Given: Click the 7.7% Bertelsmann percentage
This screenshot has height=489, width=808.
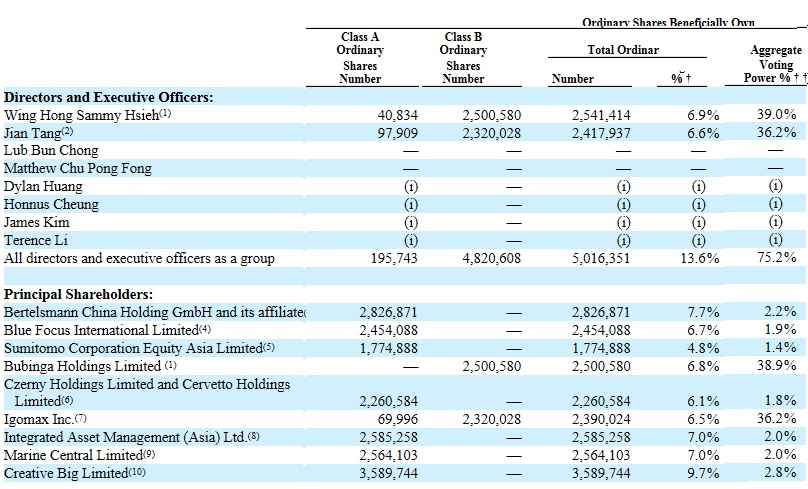Looking at the screenshot, I should tap(703, 313).
